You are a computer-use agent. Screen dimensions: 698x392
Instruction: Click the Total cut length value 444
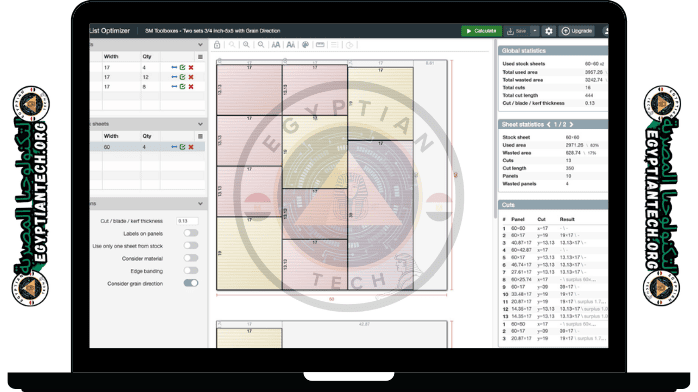589,95
